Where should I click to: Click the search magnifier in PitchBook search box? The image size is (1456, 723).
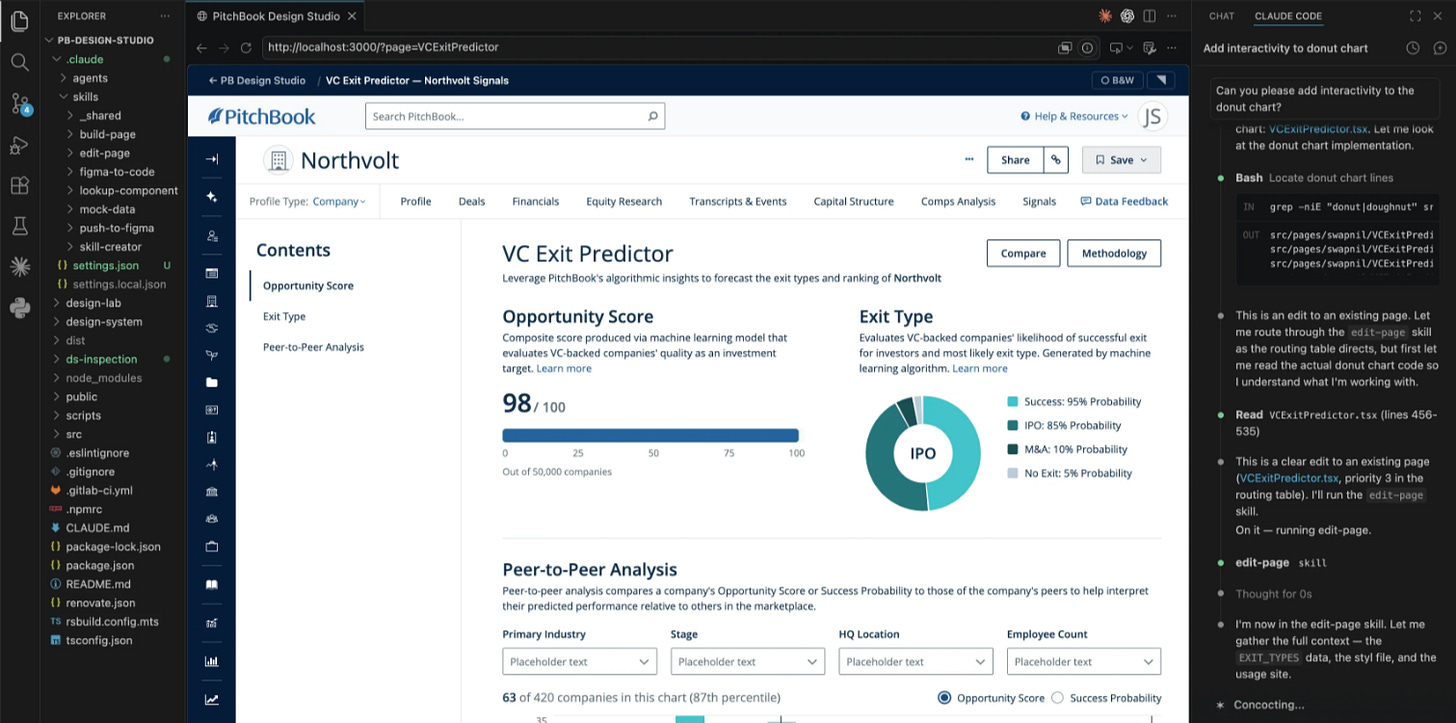tap(652, 116)
